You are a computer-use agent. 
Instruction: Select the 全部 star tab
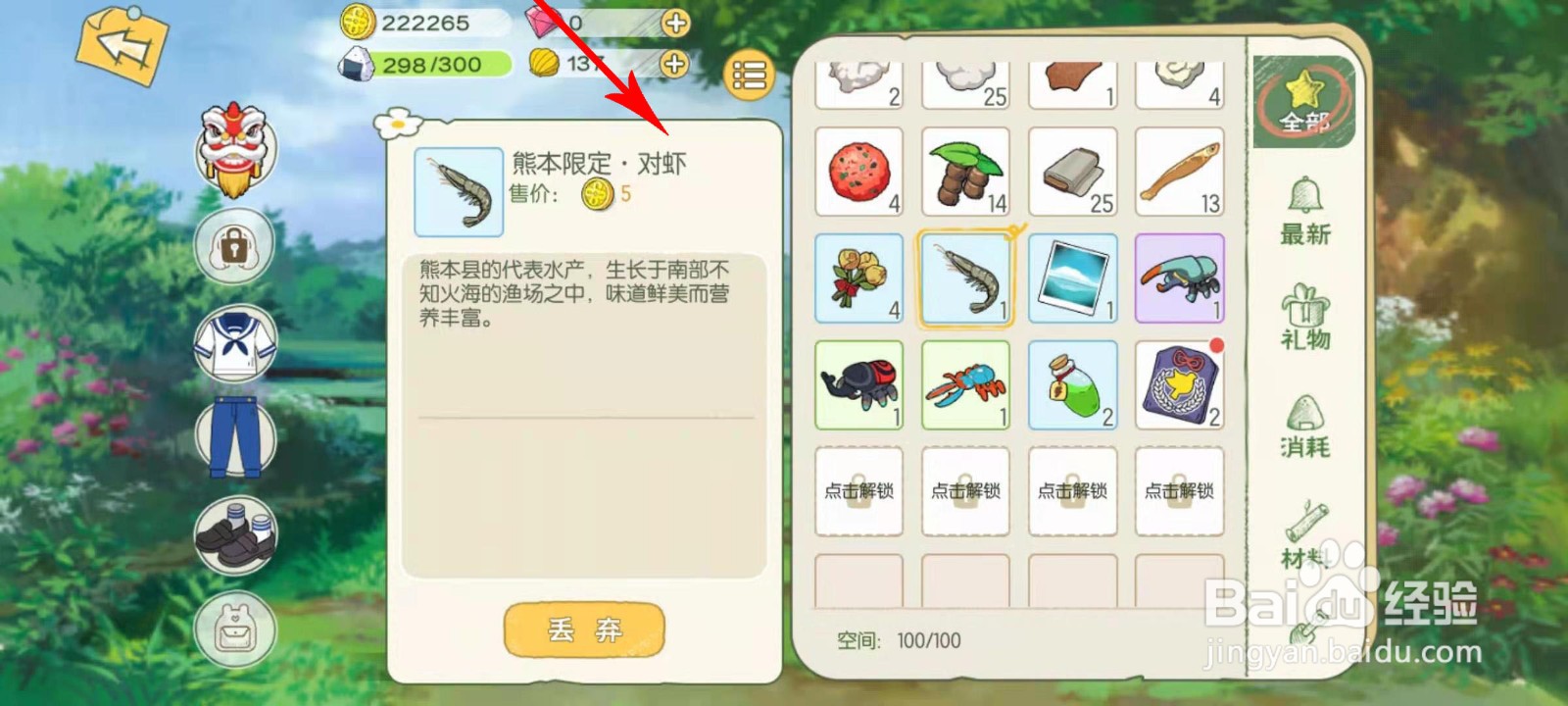[x=1305, y=103]
